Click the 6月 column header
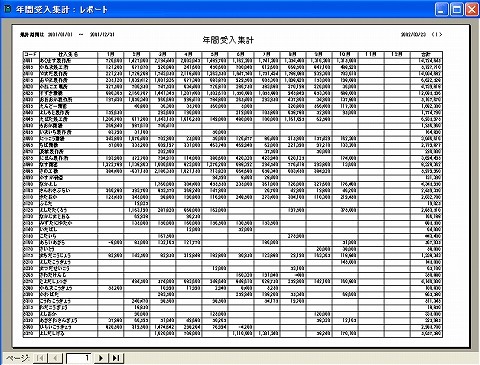The width and height of the screenshot is (480, 365). tap(241, 54)
